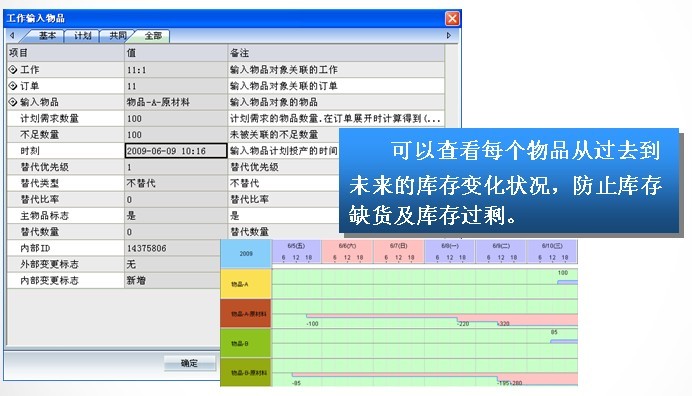The width and height of the screenshot is (692, 396).
Task: Select the 不足数量 row label
Action: pos(40,135)
